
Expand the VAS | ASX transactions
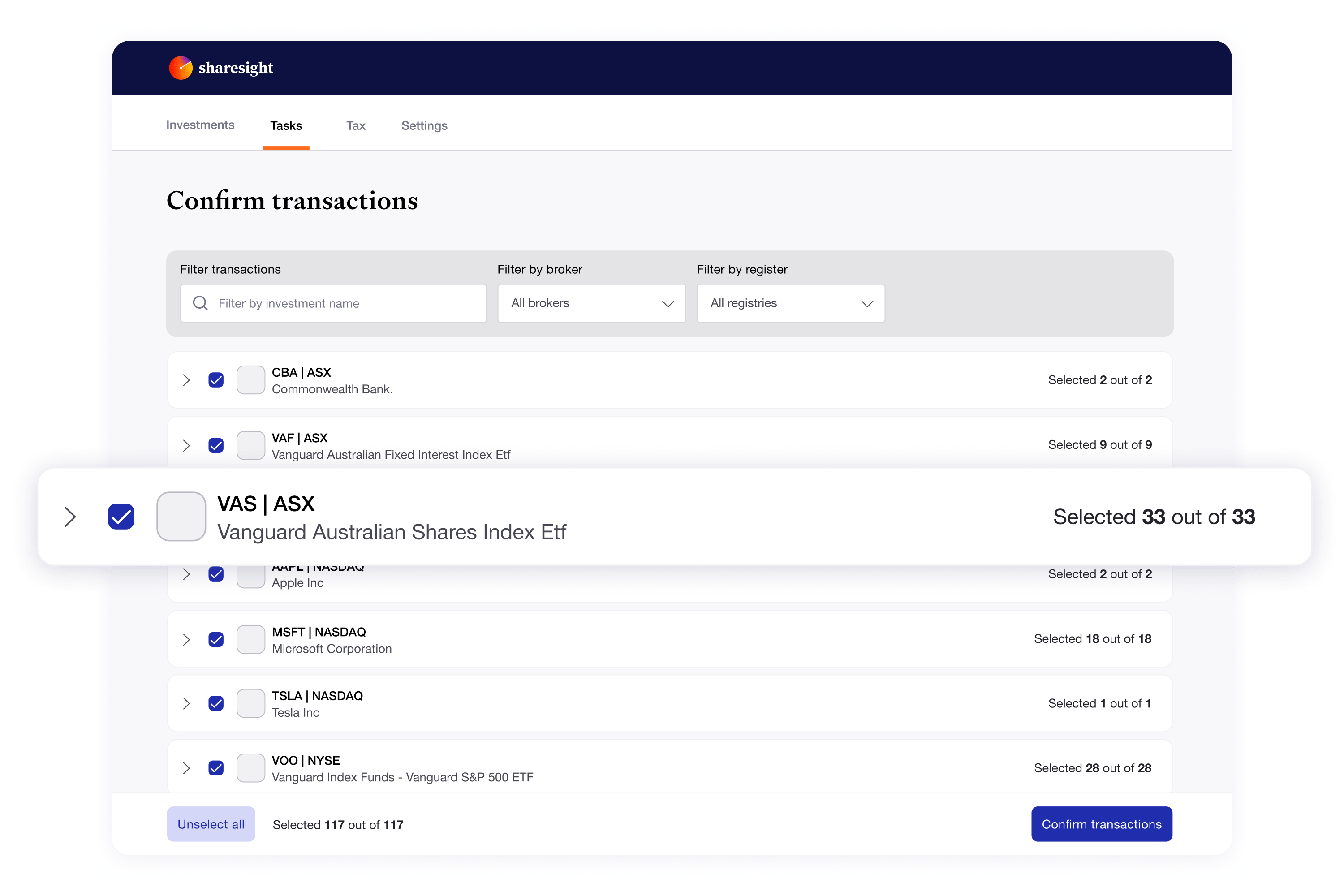click(x=70, y=517)
